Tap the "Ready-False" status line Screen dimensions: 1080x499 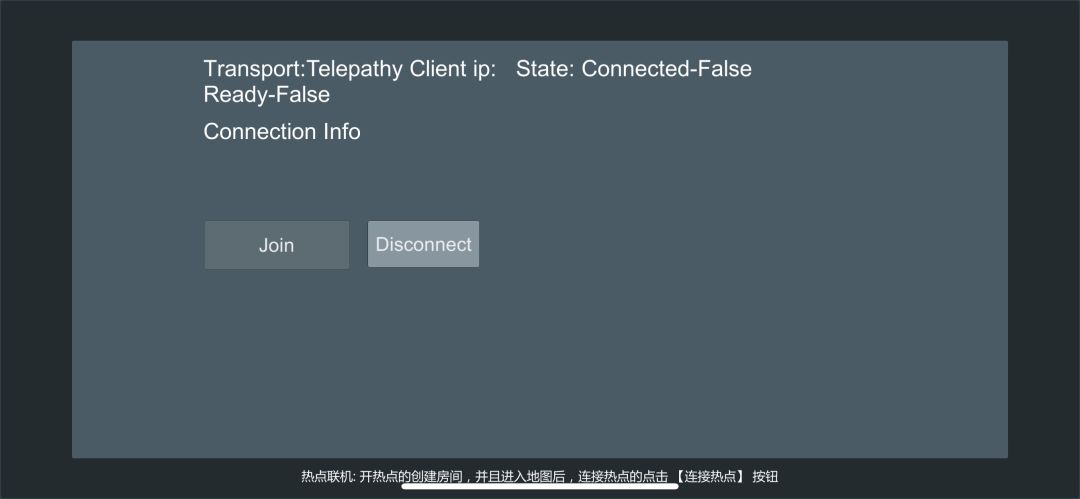(x=266, y=95)
